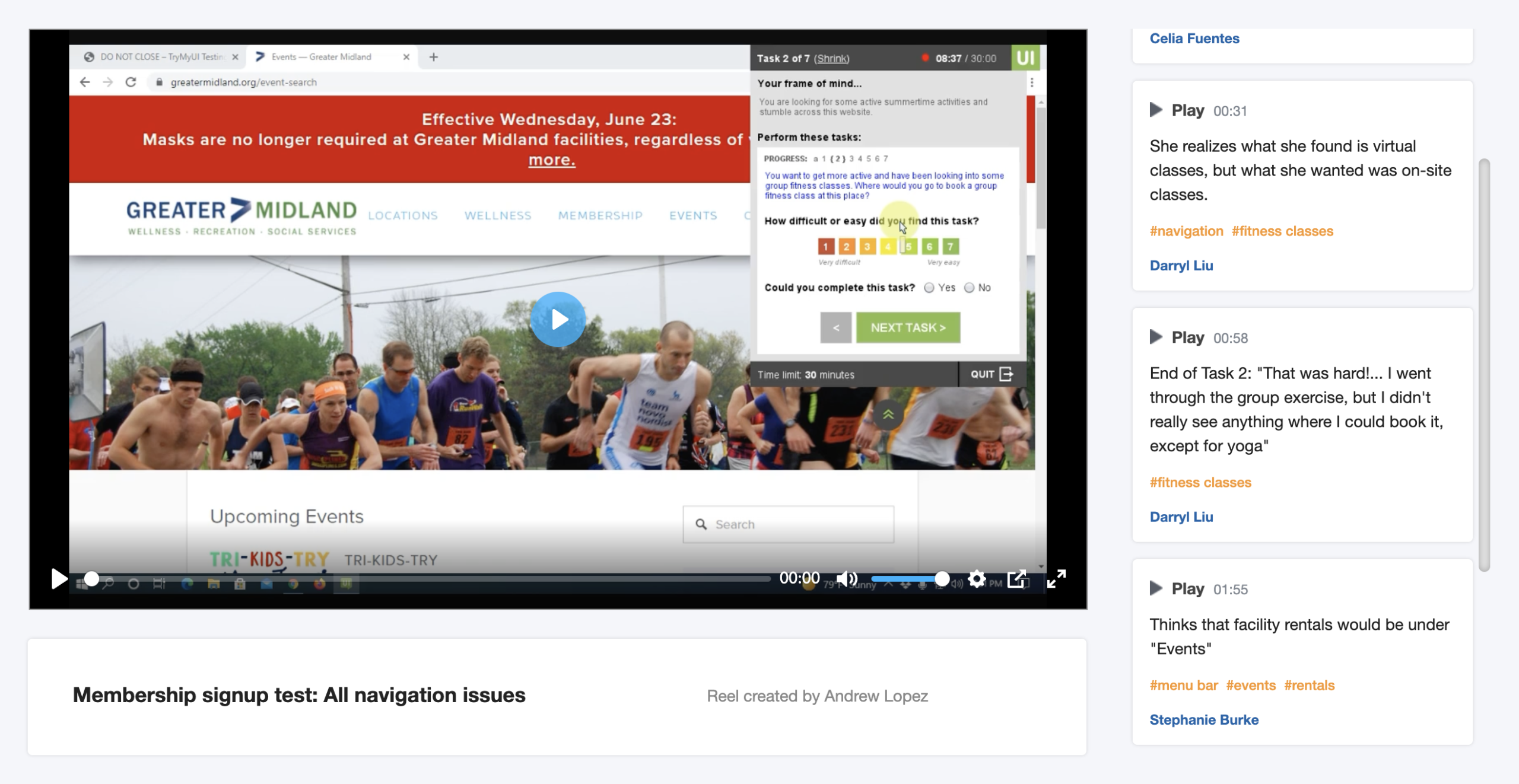1519x784 pixels.
Task: Click LOCATIONS in the recorded site's menu
Action: [x=403, y=216]
